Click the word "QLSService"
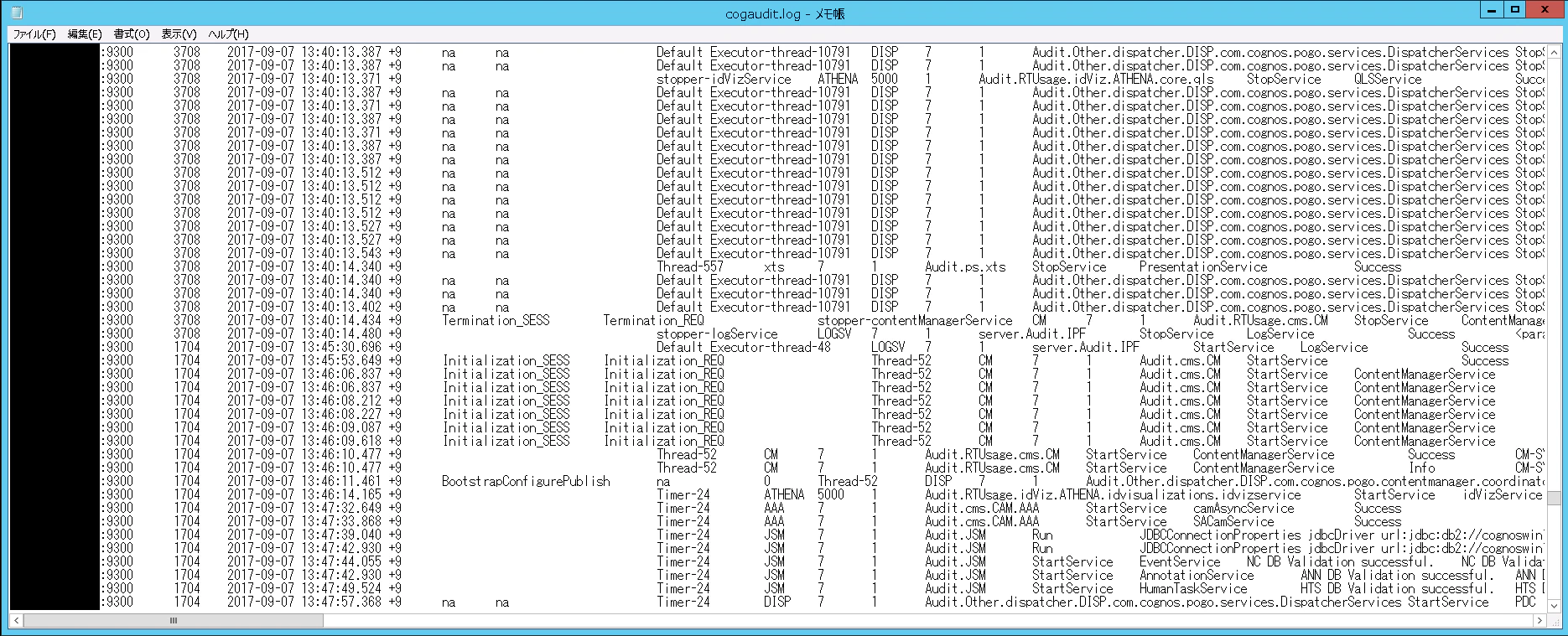Screen dimensions: 1568x636 pos(1388,79)
